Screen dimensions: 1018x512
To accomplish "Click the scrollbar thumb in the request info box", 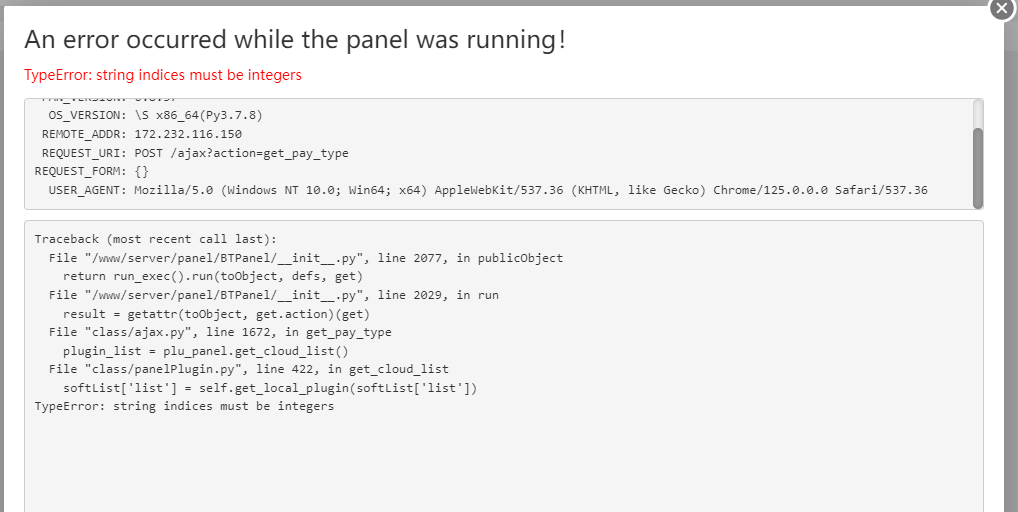I will 978,168.
